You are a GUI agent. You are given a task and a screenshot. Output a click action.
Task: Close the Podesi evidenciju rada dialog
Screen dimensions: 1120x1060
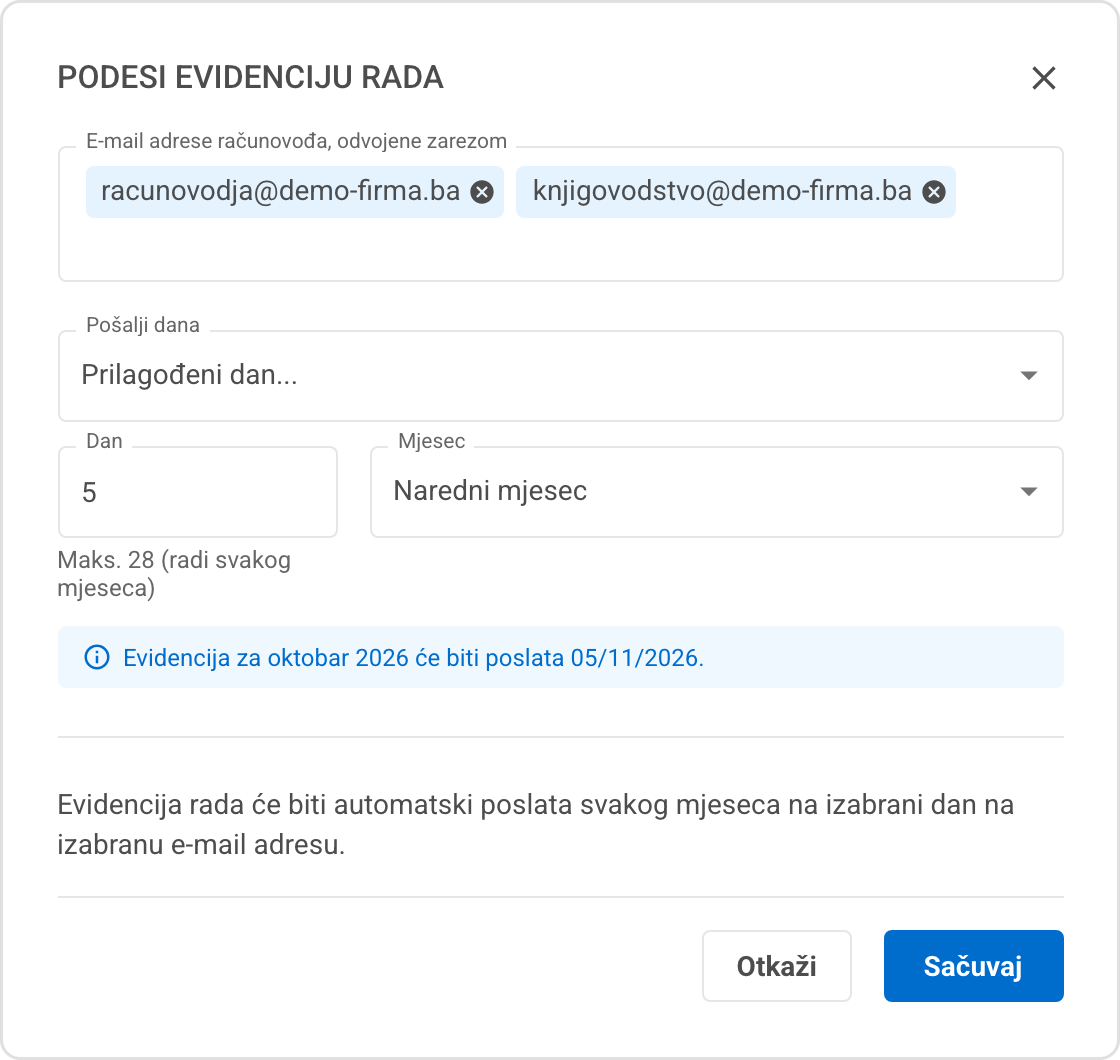click(1044, 78)
